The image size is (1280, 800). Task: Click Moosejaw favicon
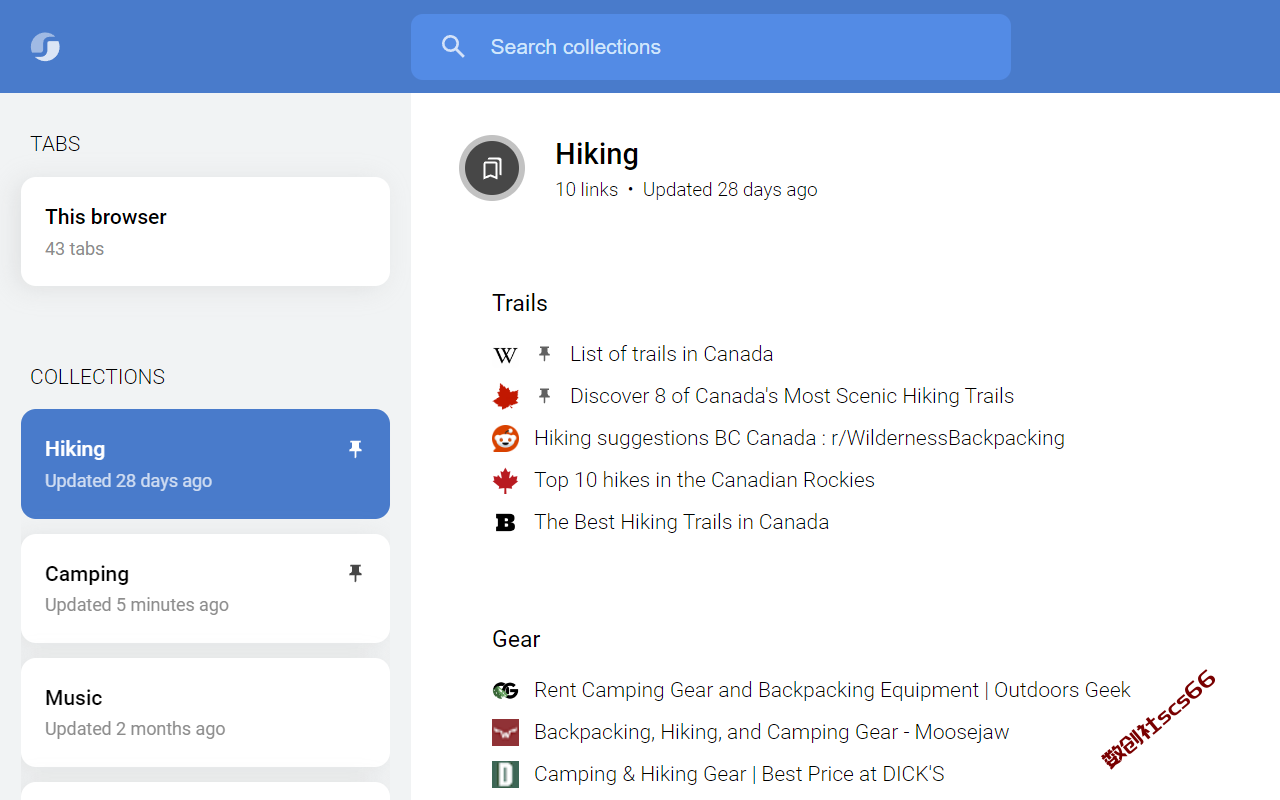(506, 732)
